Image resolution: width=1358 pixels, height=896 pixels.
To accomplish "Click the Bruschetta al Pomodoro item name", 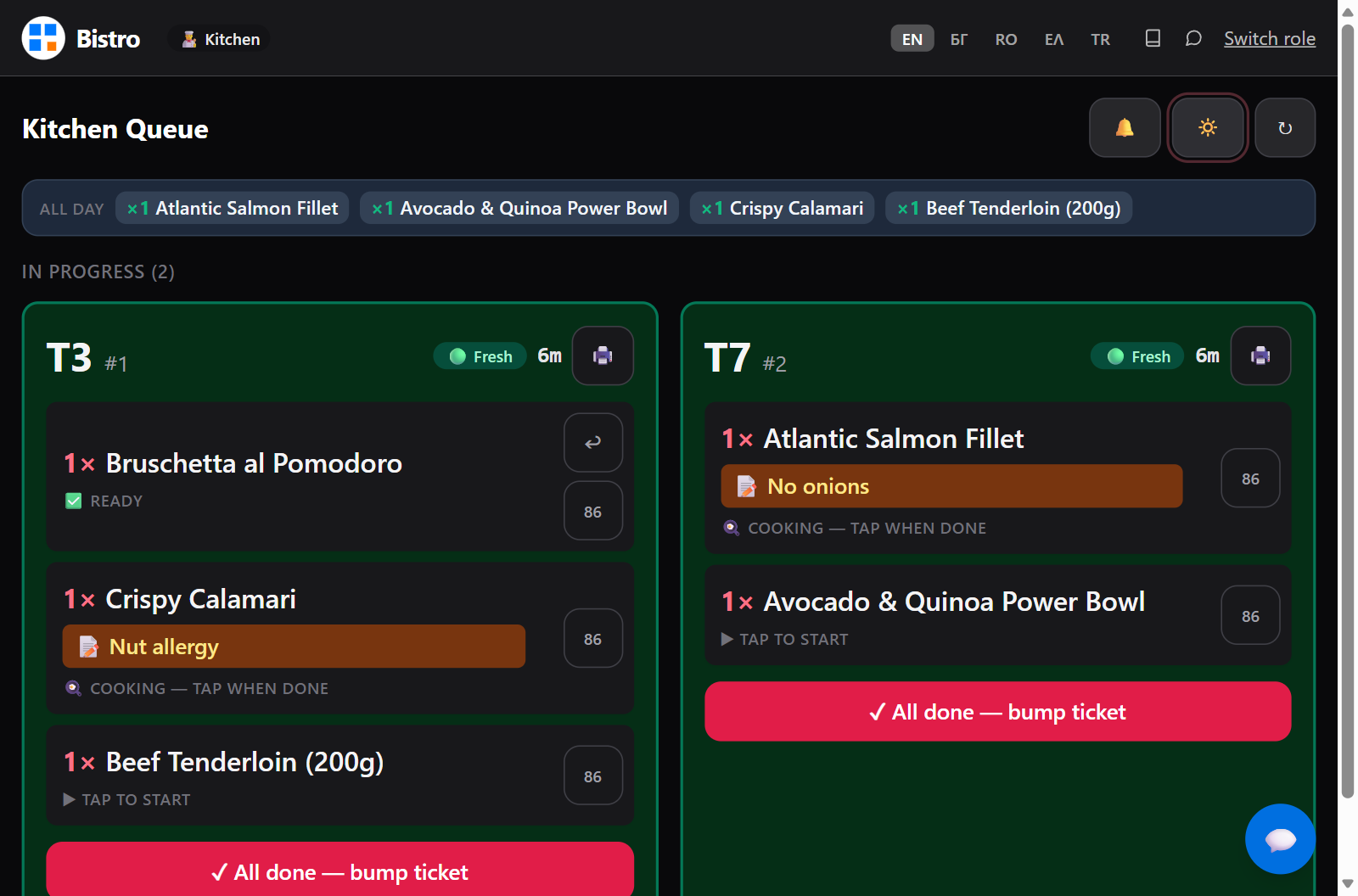I will click(254, 463).
